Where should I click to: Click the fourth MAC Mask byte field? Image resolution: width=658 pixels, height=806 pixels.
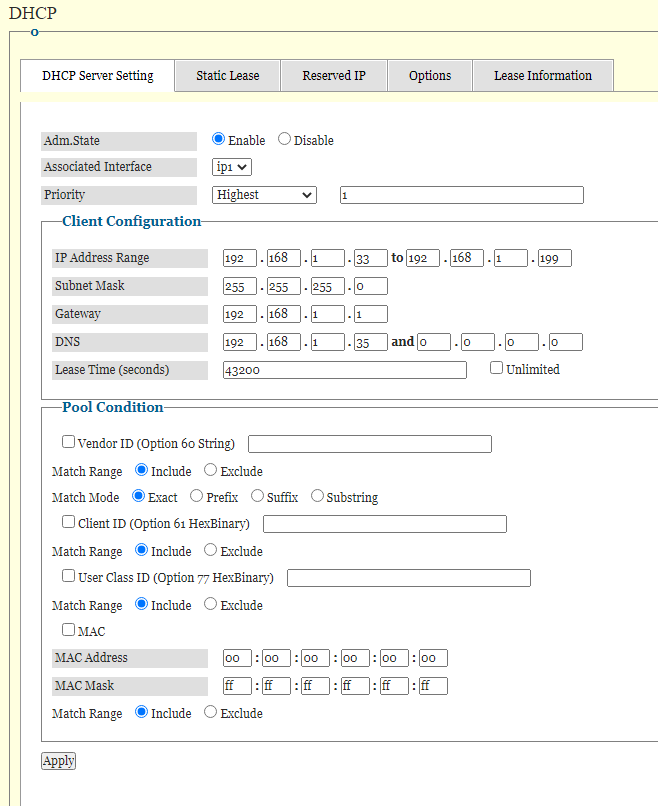pyautogui.click(x=355, y=686)
